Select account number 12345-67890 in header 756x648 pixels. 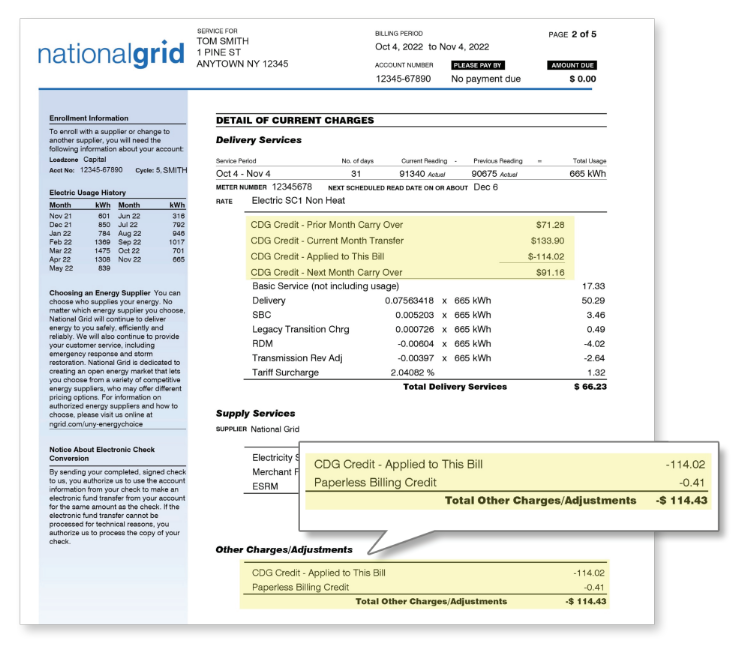point(403,79)
